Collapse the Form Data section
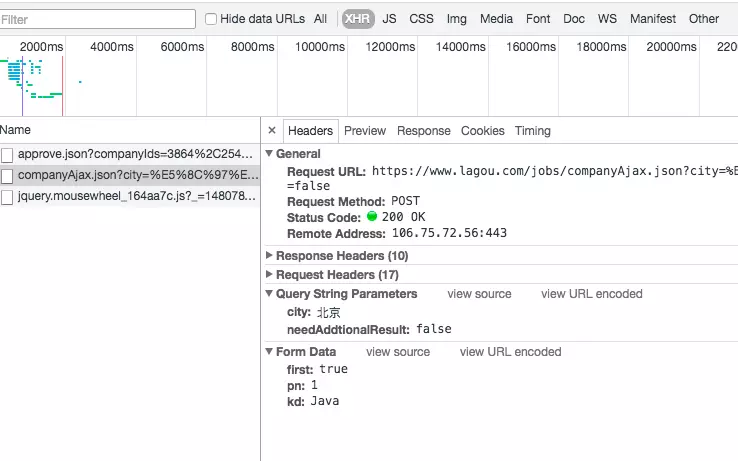 tap(269, 352)
